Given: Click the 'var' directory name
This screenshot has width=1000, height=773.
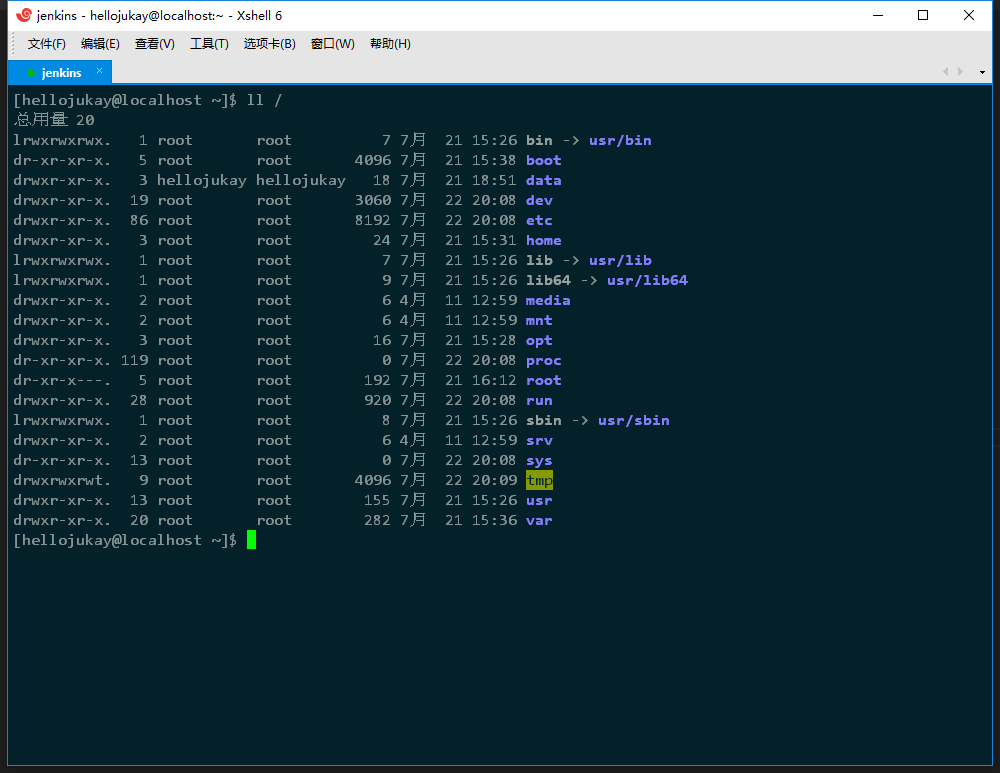Looking at the screenshot, I should point(539,520).
